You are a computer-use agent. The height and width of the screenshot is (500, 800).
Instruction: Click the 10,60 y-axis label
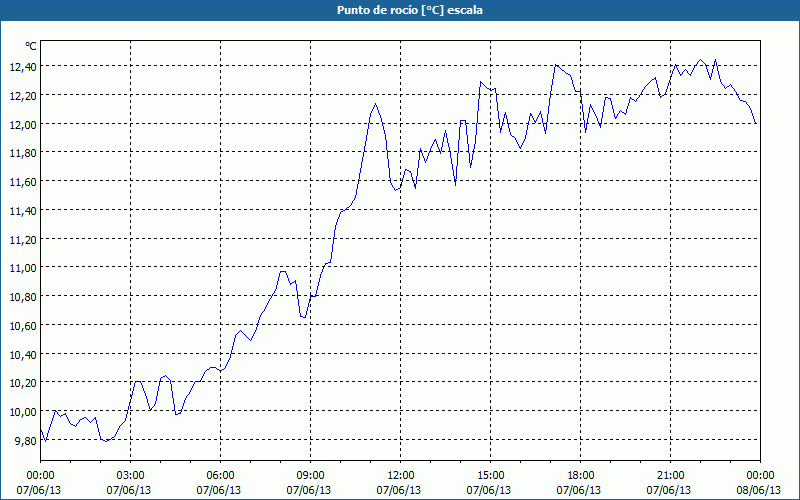point(23,325)
